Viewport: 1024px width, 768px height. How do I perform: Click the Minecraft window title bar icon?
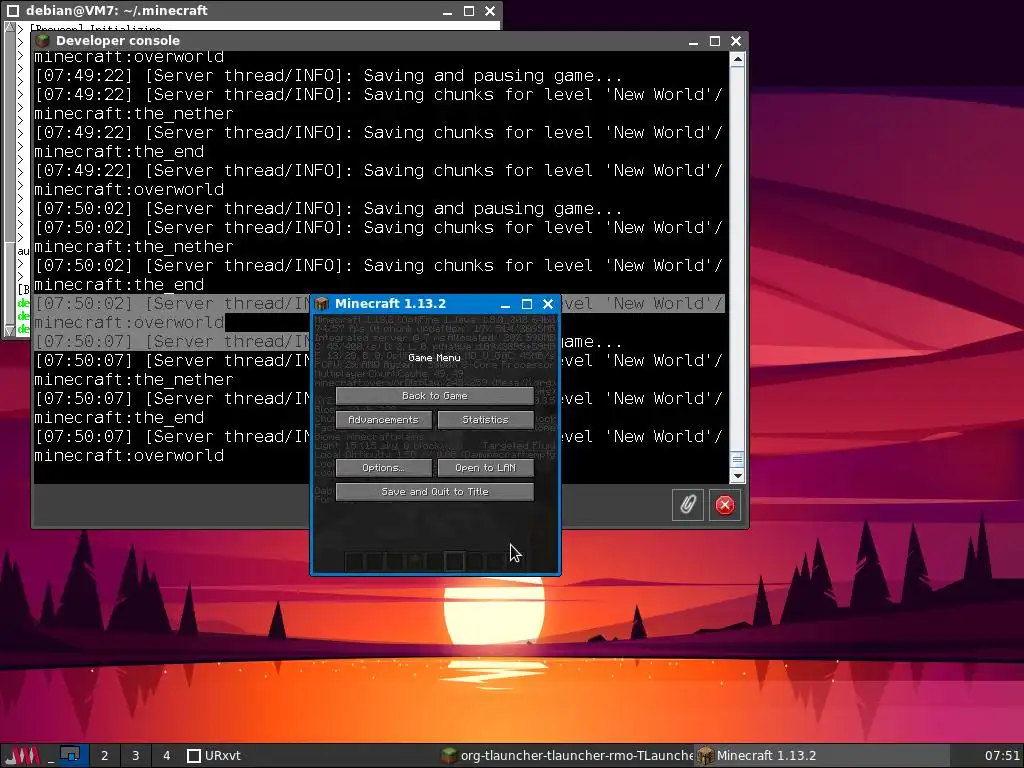click(321, 304)
